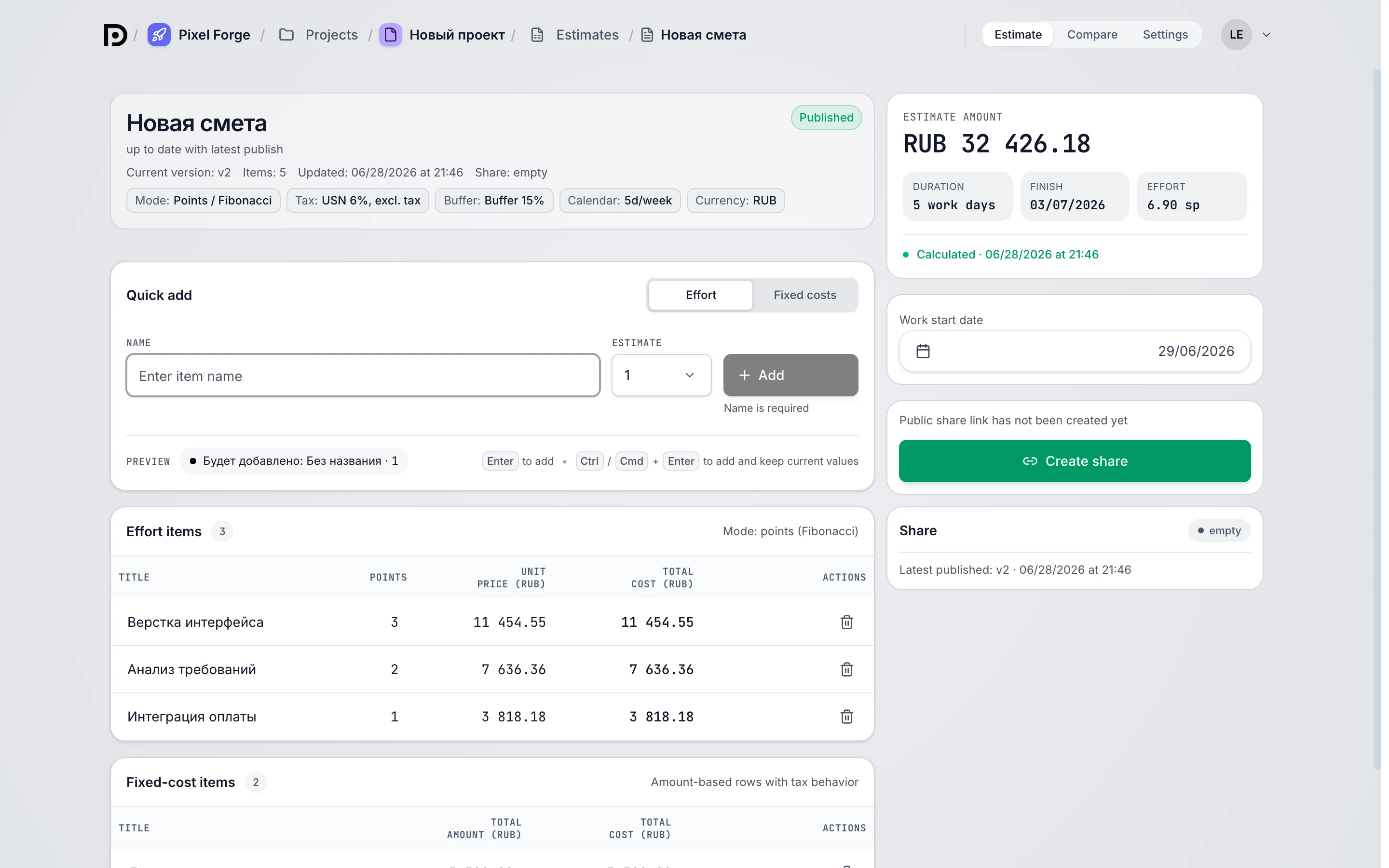Open the Pixel Forge workspace link
The image size is (1389, 868).
coord(214,35)
